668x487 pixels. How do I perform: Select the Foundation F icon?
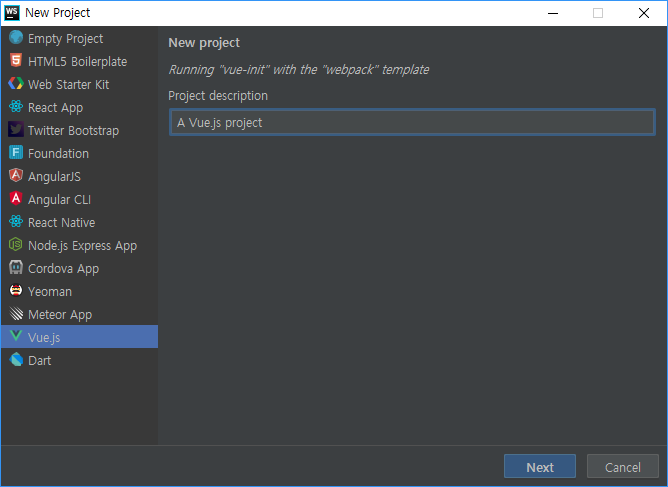(x=16, y=153)
